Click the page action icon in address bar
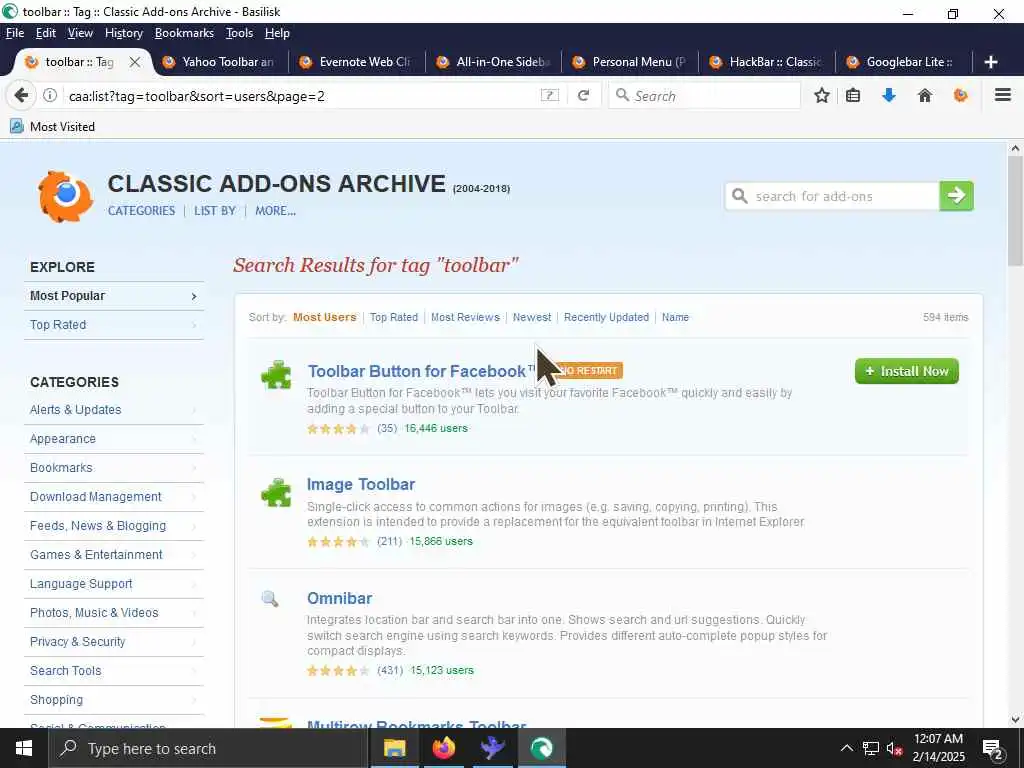This screenshot has width=1024, height=768. [550, 96]
